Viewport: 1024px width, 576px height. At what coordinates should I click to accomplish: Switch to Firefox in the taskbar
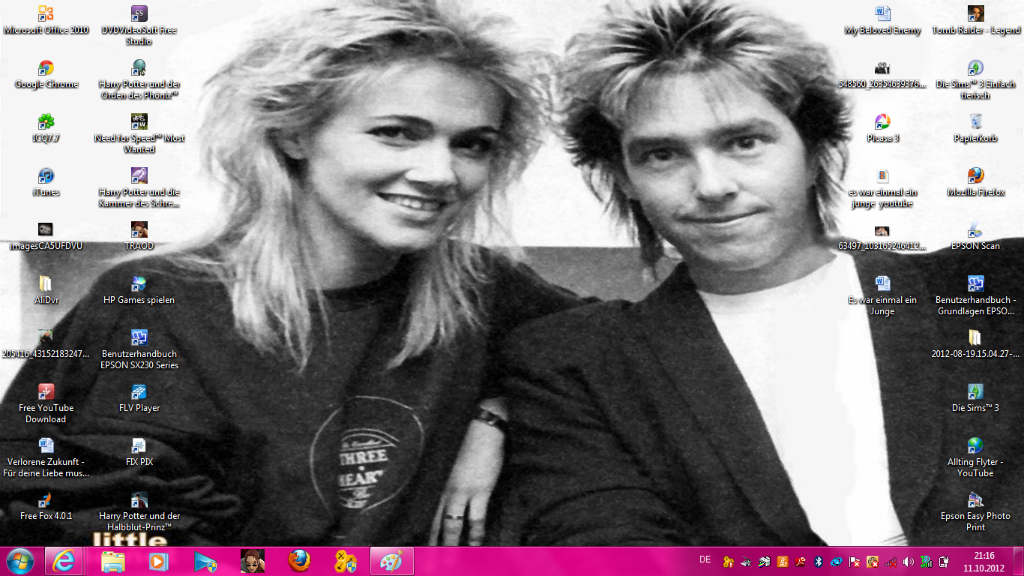coord(299,561)
